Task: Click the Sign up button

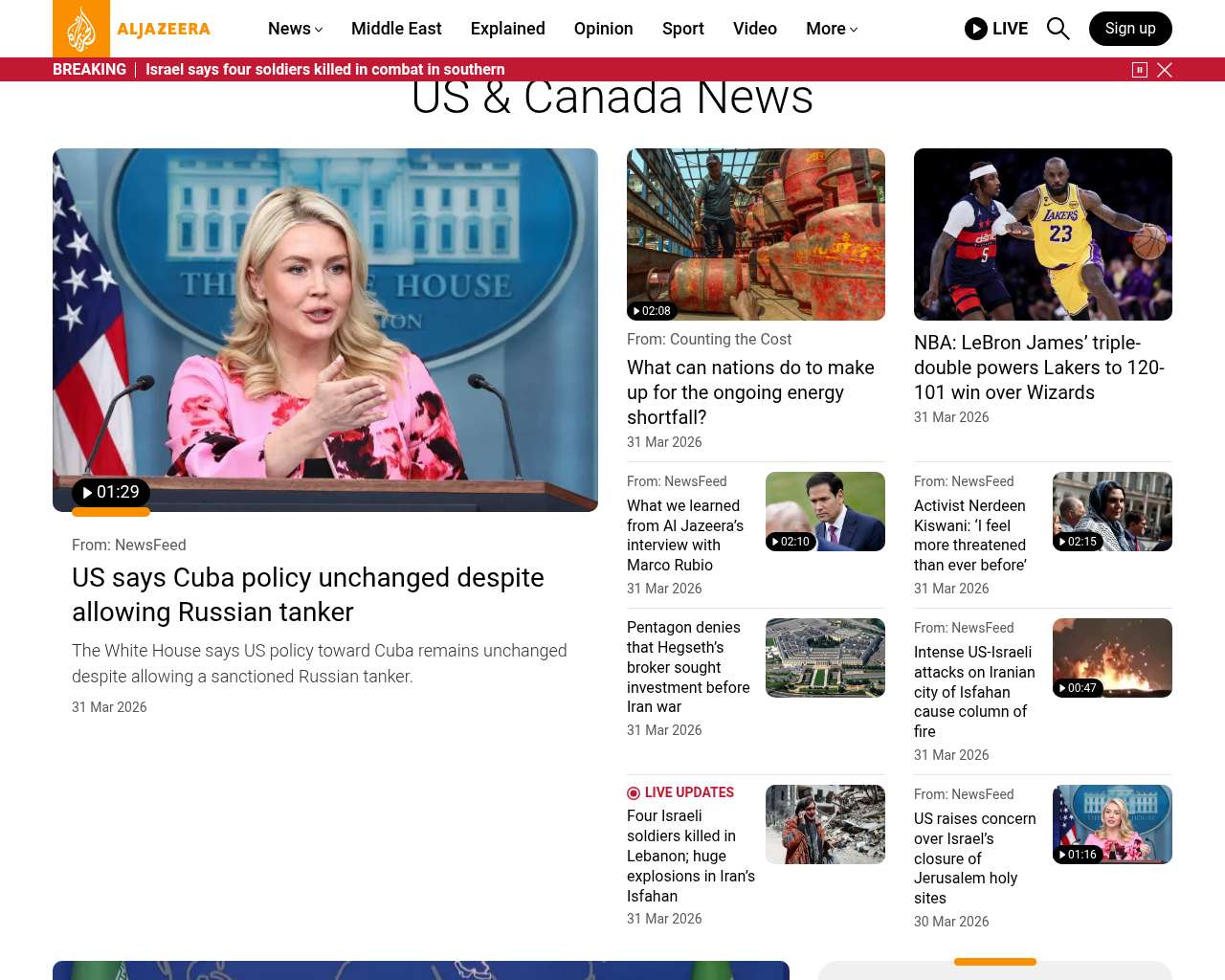Action: click(1129, 29)
